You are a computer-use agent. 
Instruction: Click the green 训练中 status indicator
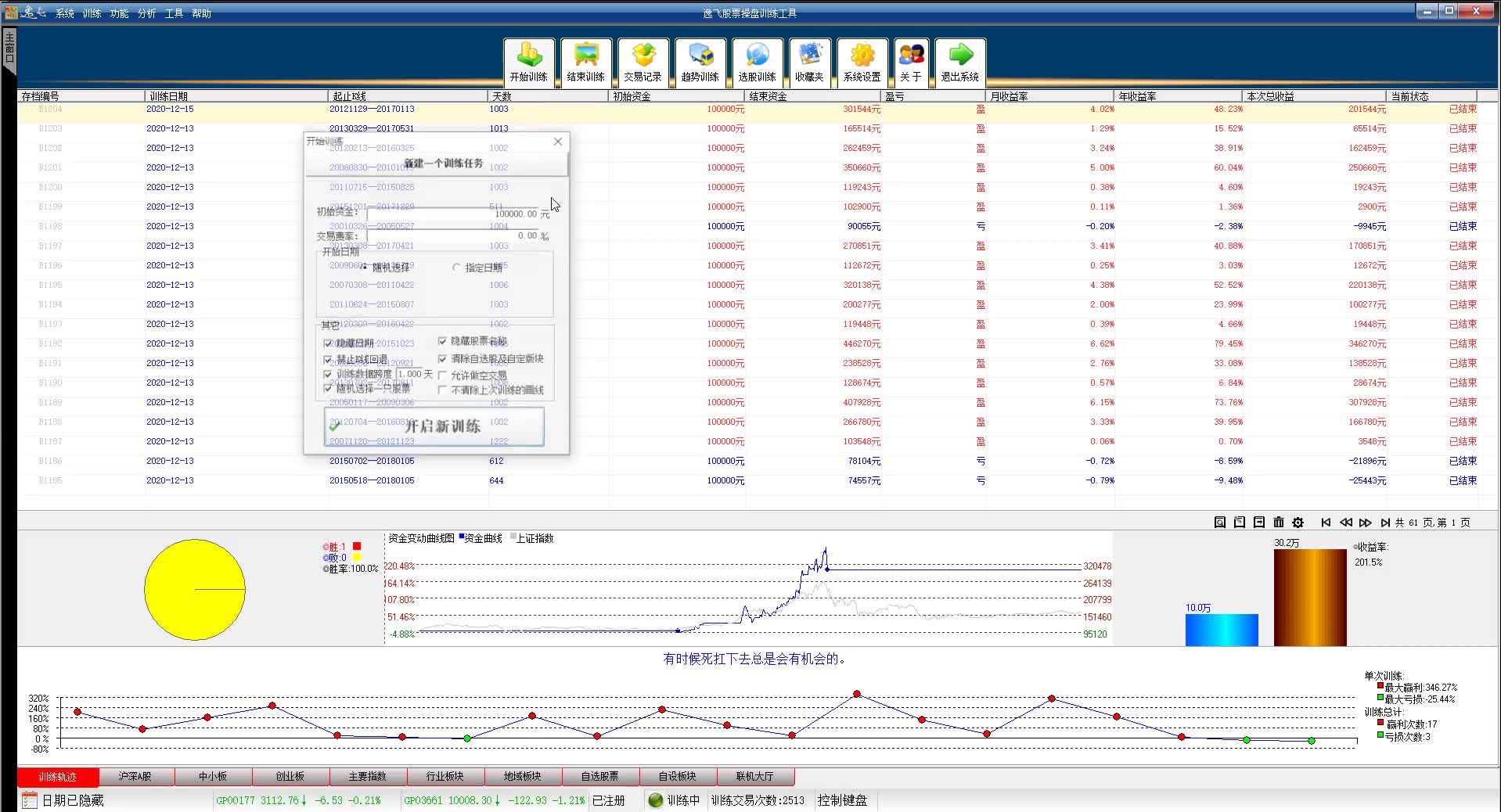coord(656,800)
